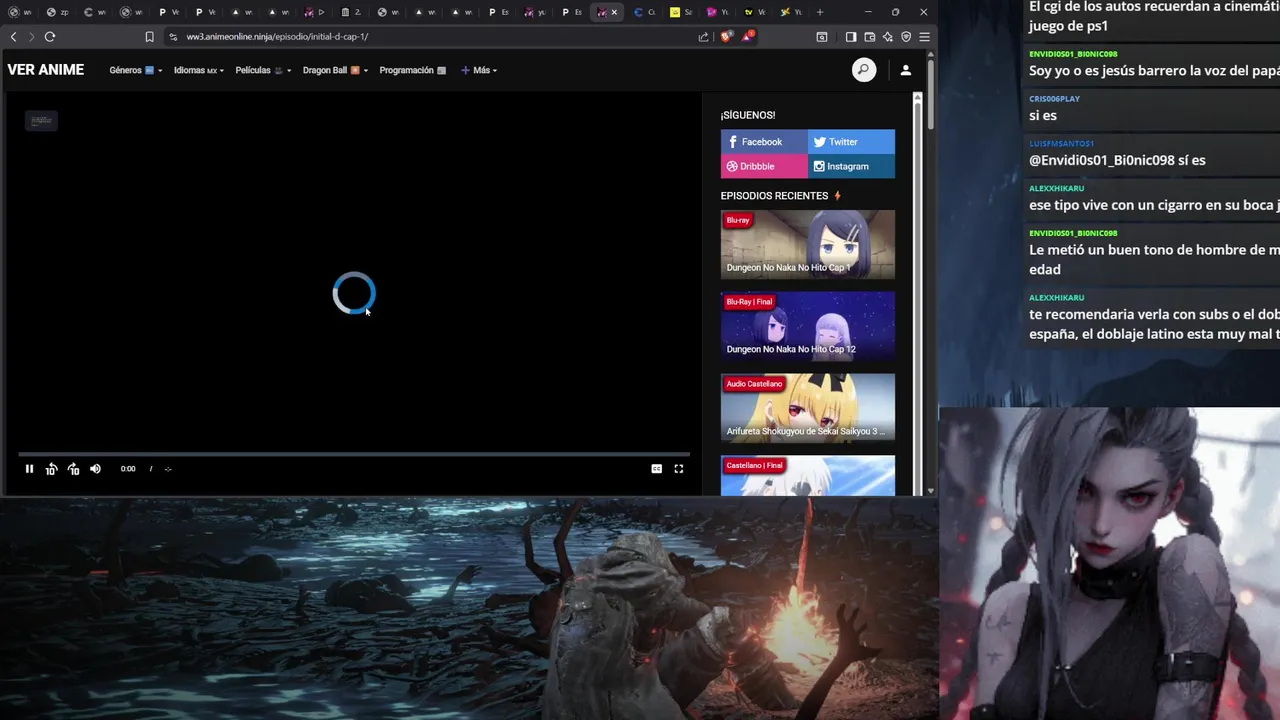Viewport: 1280px width, 720px height.
Task: Expand the Más dropdown menu
Action: click(x=479, y=70)
